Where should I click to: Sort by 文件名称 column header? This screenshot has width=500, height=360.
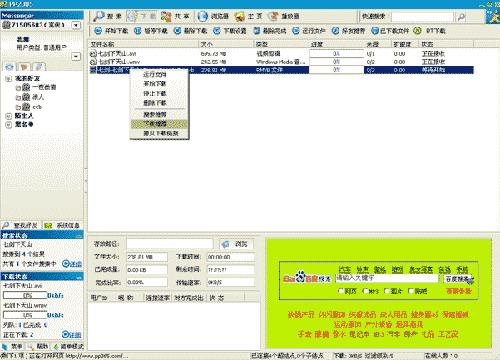coord(144,44)
